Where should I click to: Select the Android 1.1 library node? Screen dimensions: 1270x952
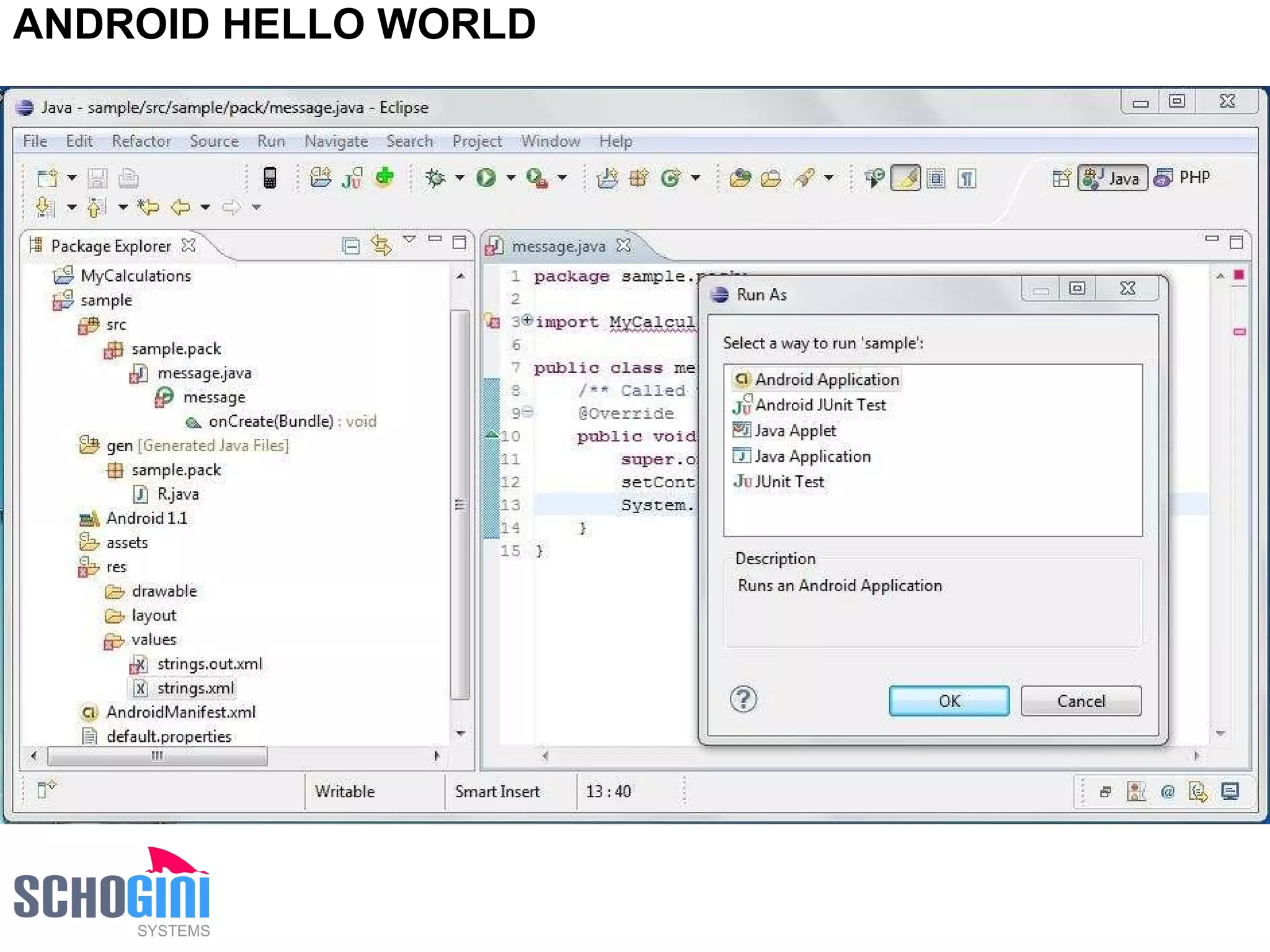pyautogui.click(x=133, y=518)
